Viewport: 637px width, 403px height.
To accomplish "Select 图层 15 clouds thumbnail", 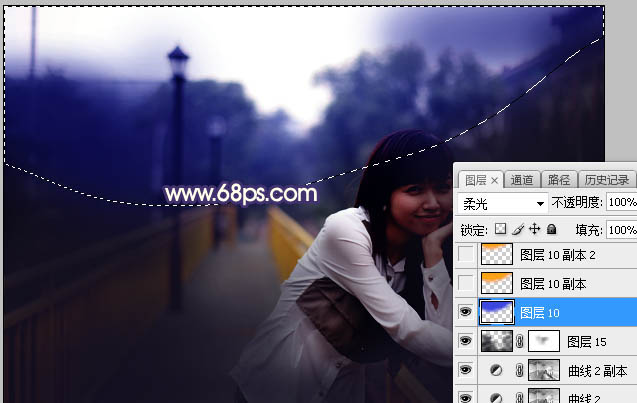I will point(497,341).
